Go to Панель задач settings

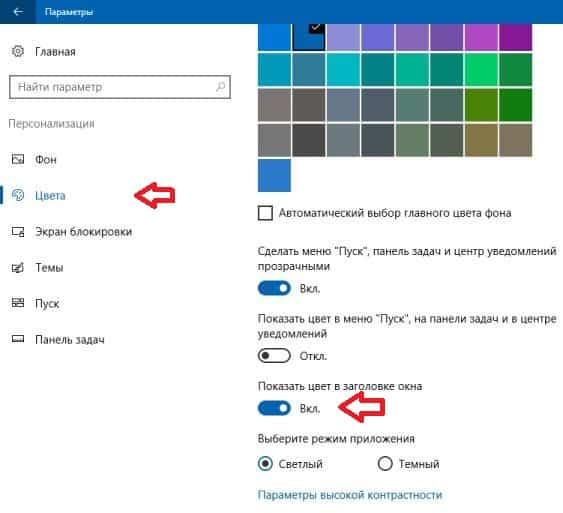(70, 339)
